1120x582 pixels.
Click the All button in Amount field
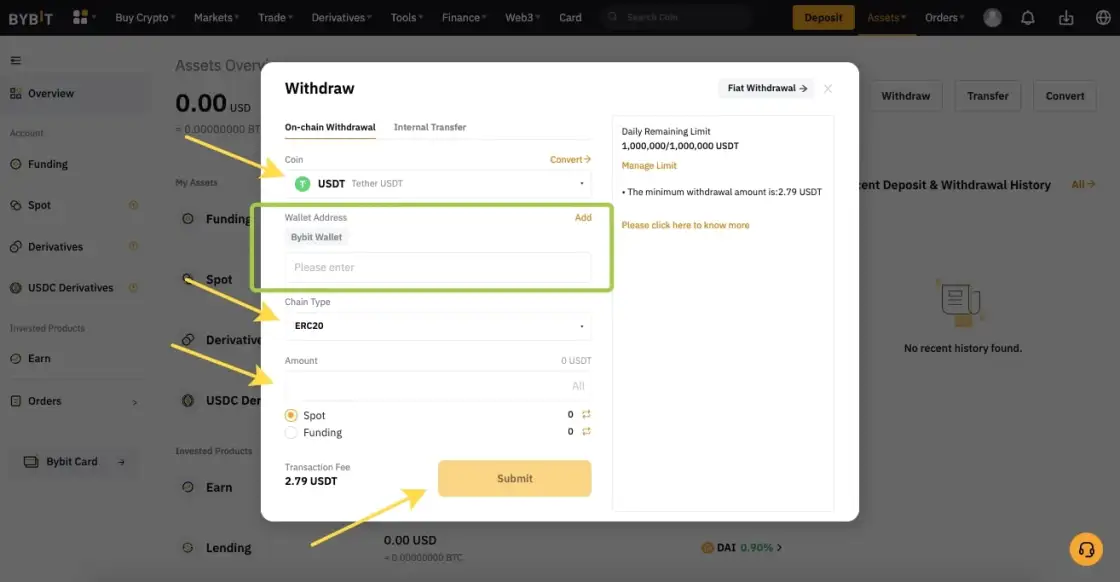(578, 386)
